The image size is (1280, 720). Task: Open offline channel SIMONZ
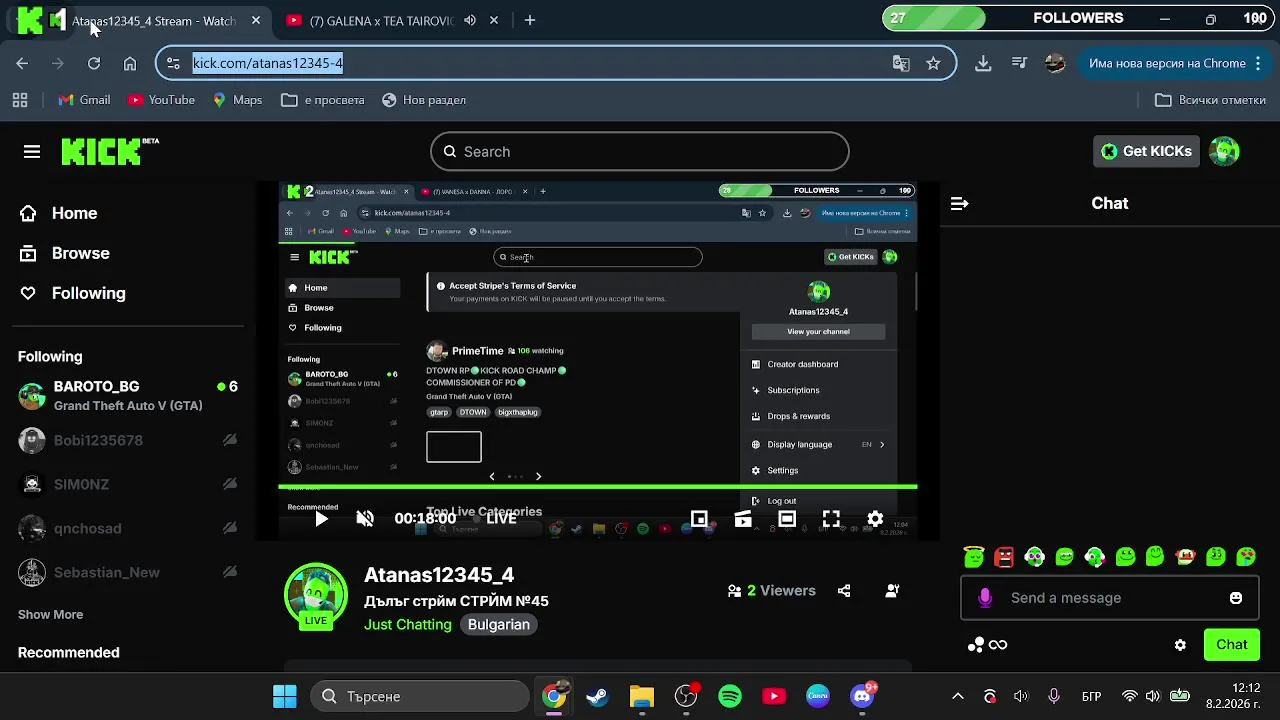click(128, 484)
